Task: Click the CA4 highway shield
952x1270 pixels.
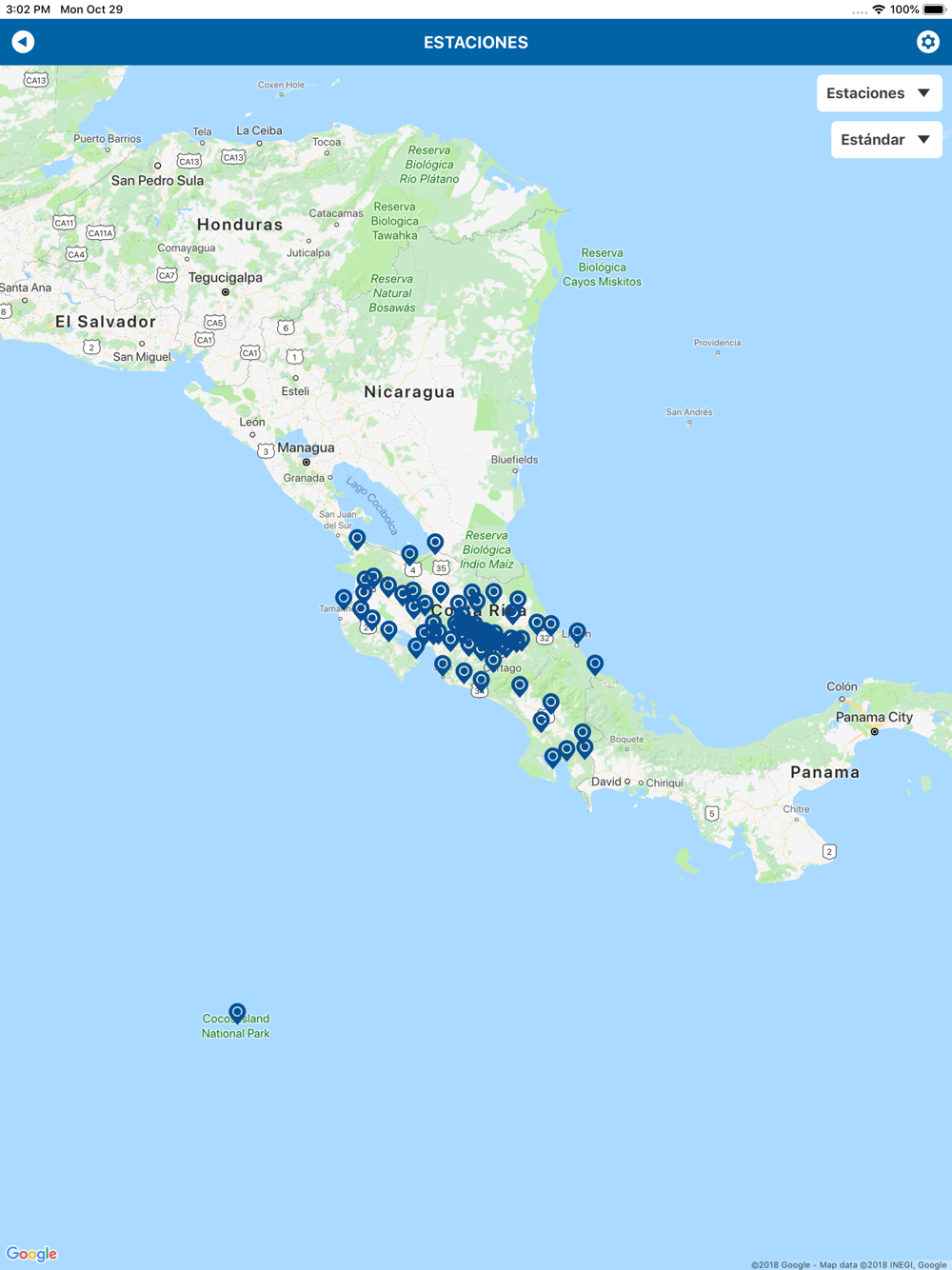Action: point(76,254)
